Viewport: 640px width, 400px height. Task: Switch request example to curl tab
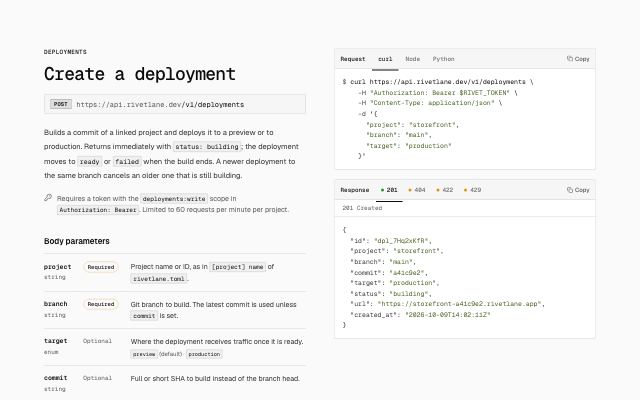385,59
